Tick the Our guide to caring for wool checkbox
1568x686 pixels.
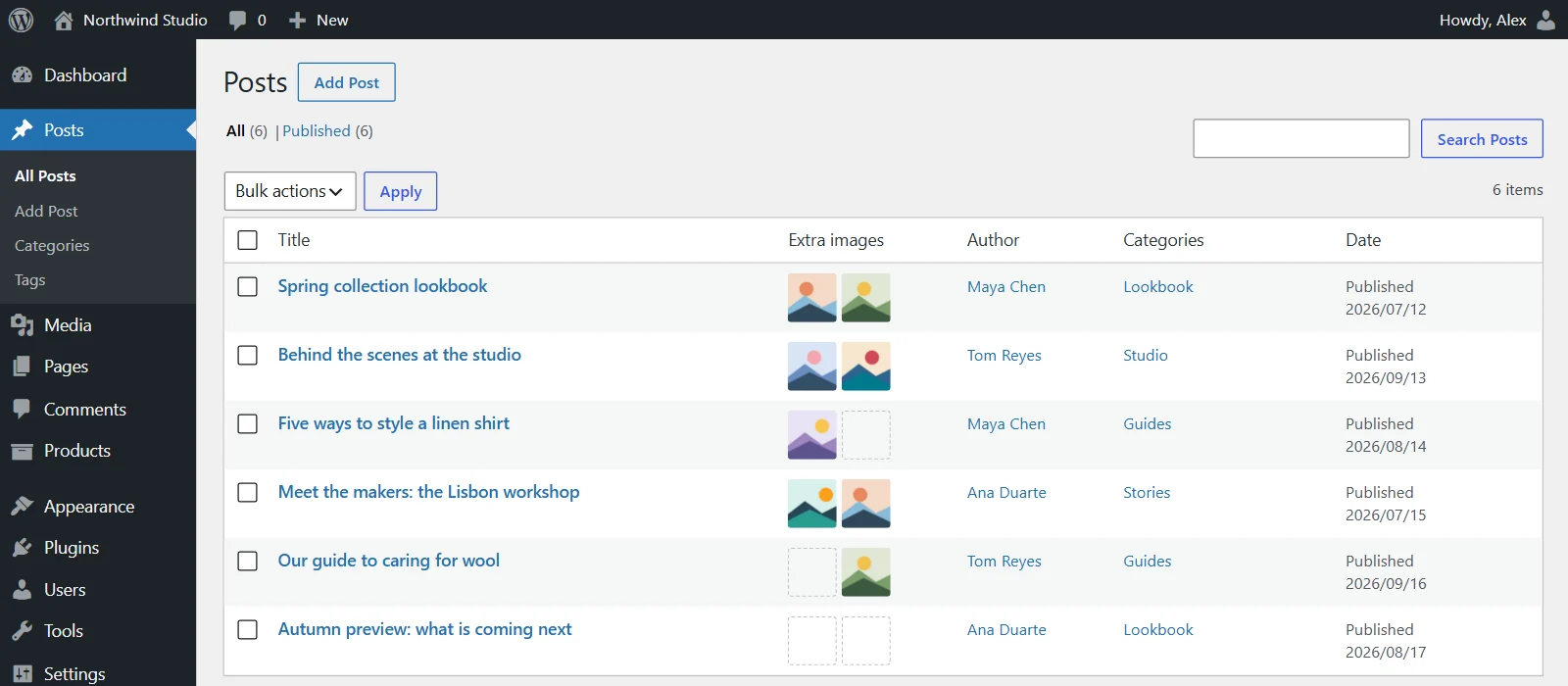248,562
